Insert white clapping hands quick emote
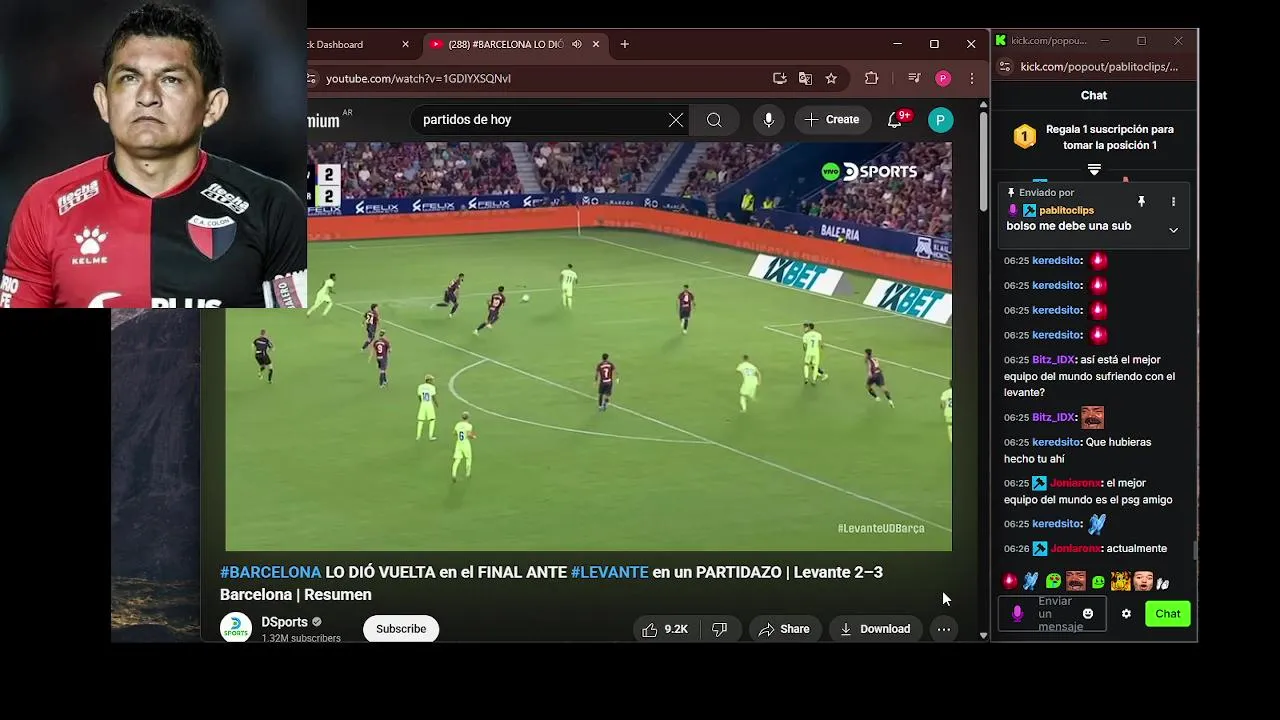Image resolution: width=1280 pixels, height=720 pixels. pos(1162,582)
